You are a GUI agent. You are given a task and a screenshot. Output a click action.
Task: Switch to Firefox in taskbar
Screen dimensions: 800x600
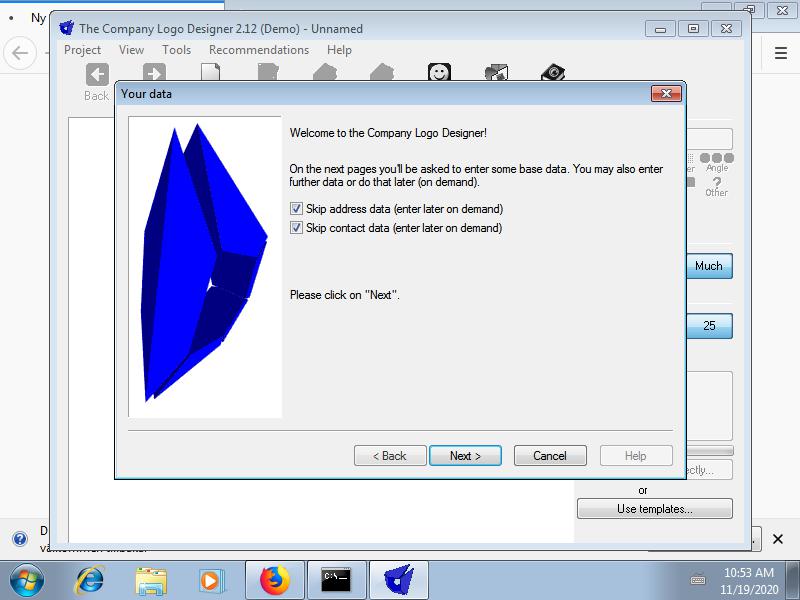[275, 581]
